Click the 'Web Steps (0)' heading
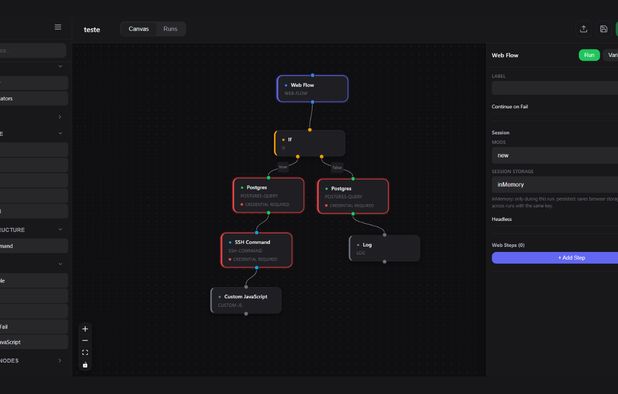Image resolution: width=618 pixels, height=394 pixels. 508,245
